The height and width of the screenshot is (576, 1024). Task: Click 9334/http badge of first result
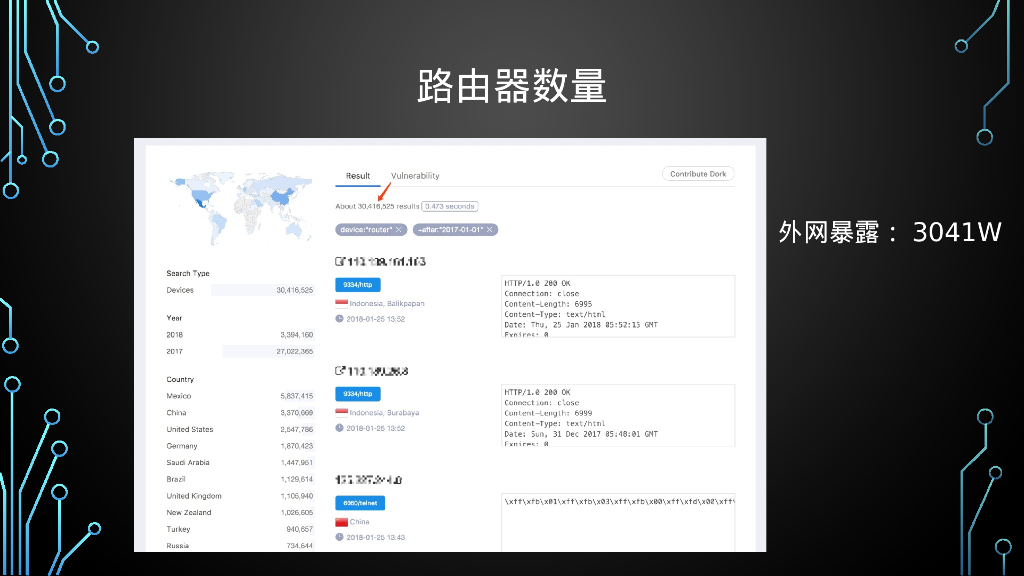click(358, 285)
